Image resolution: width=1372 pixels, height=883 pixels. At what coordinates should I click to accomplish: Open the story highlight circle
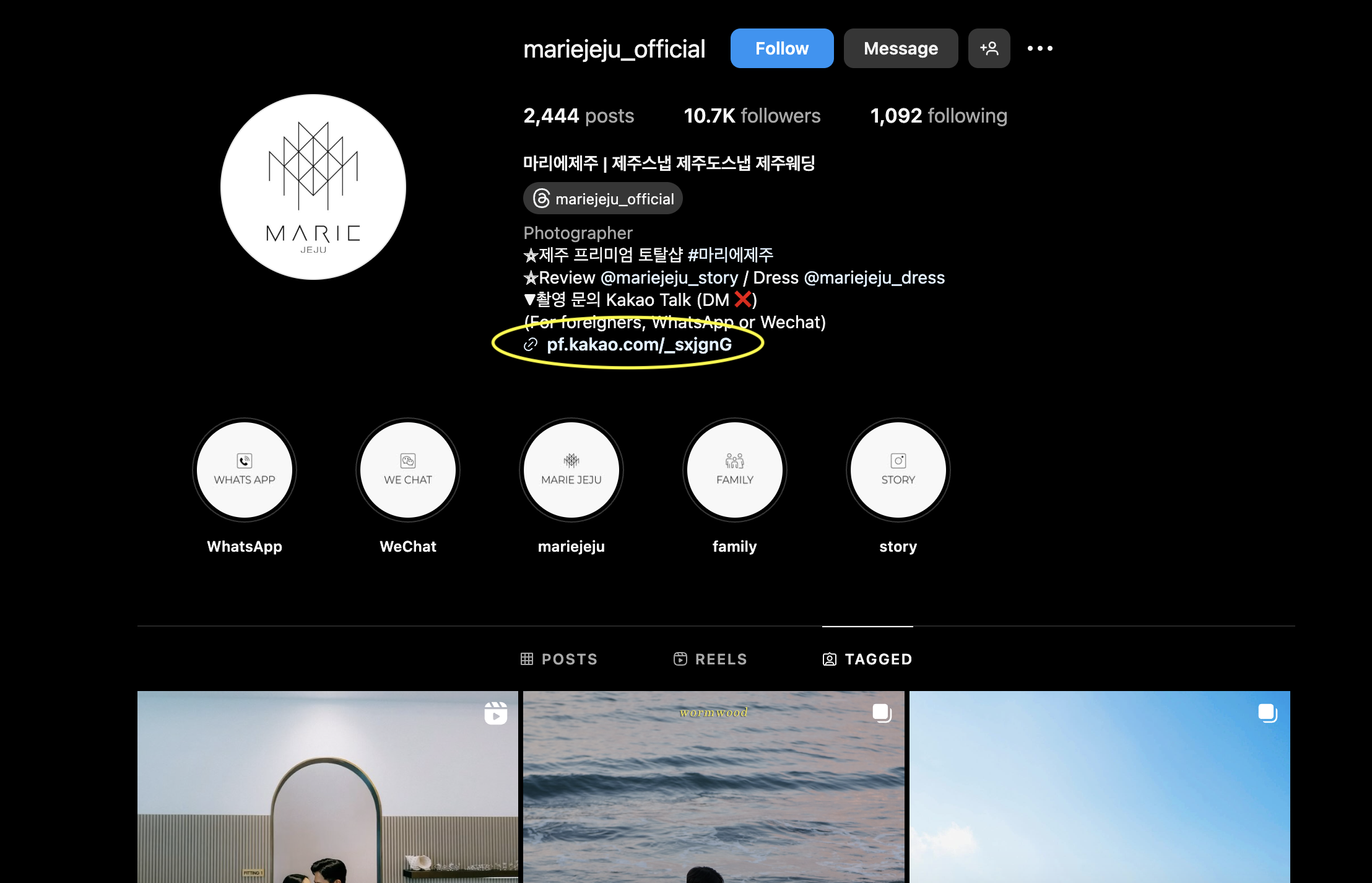click(898, 470)
